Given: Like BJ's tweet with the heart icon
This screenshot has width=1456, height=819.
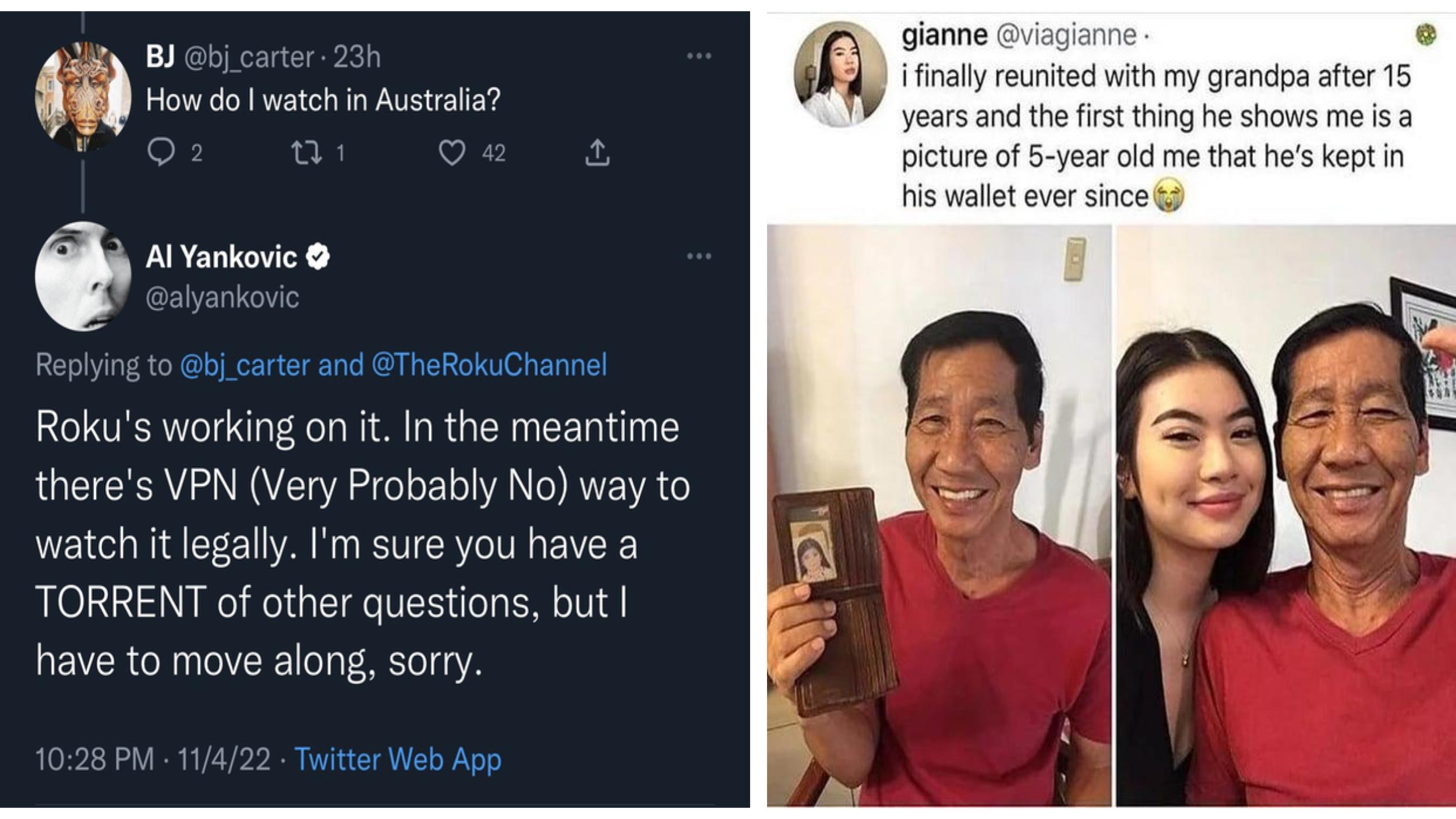Looking at the screenshot, I should (451, 153).
